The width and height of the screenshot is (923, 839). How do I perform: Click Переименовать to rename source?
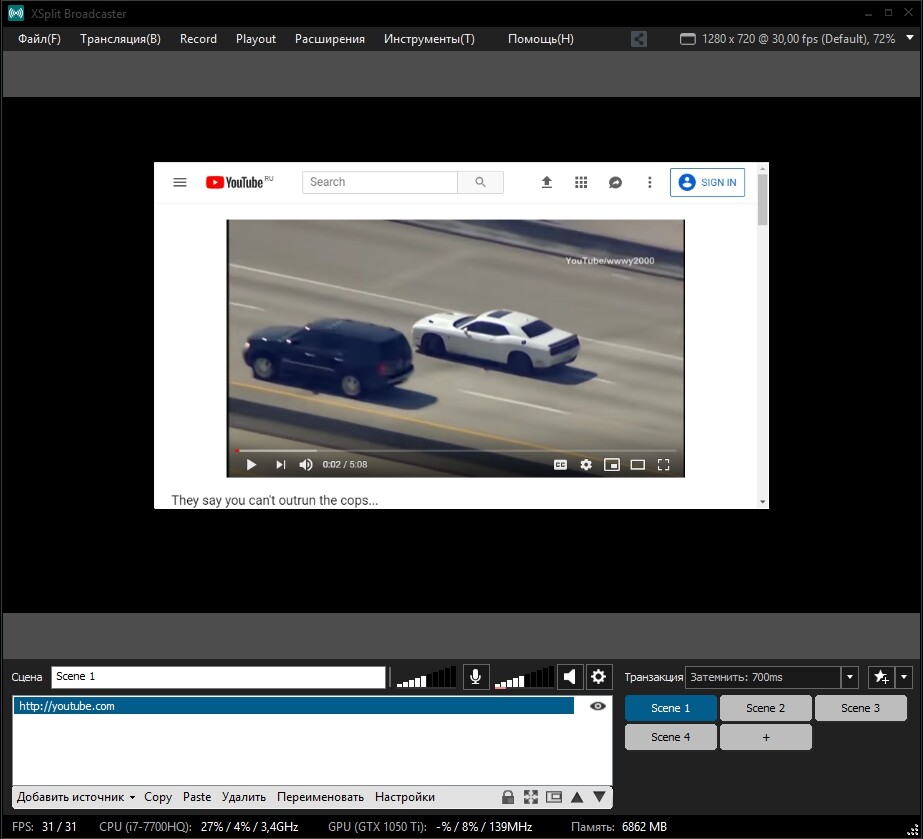320,797
